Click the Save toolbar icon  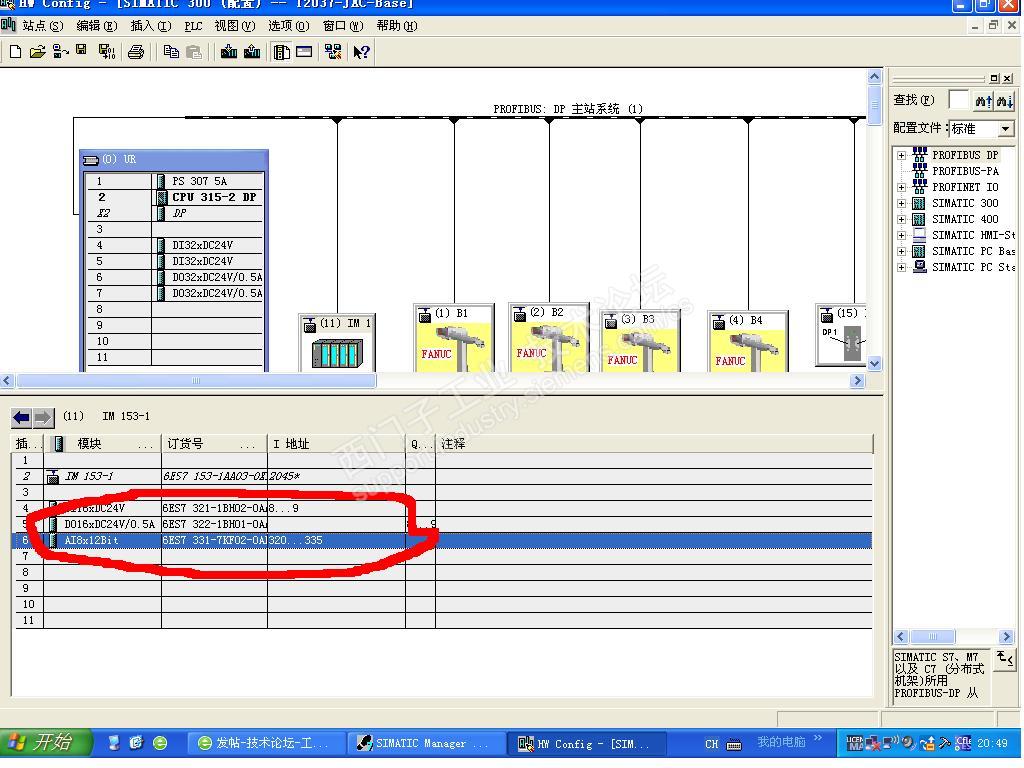coord(82,50)
